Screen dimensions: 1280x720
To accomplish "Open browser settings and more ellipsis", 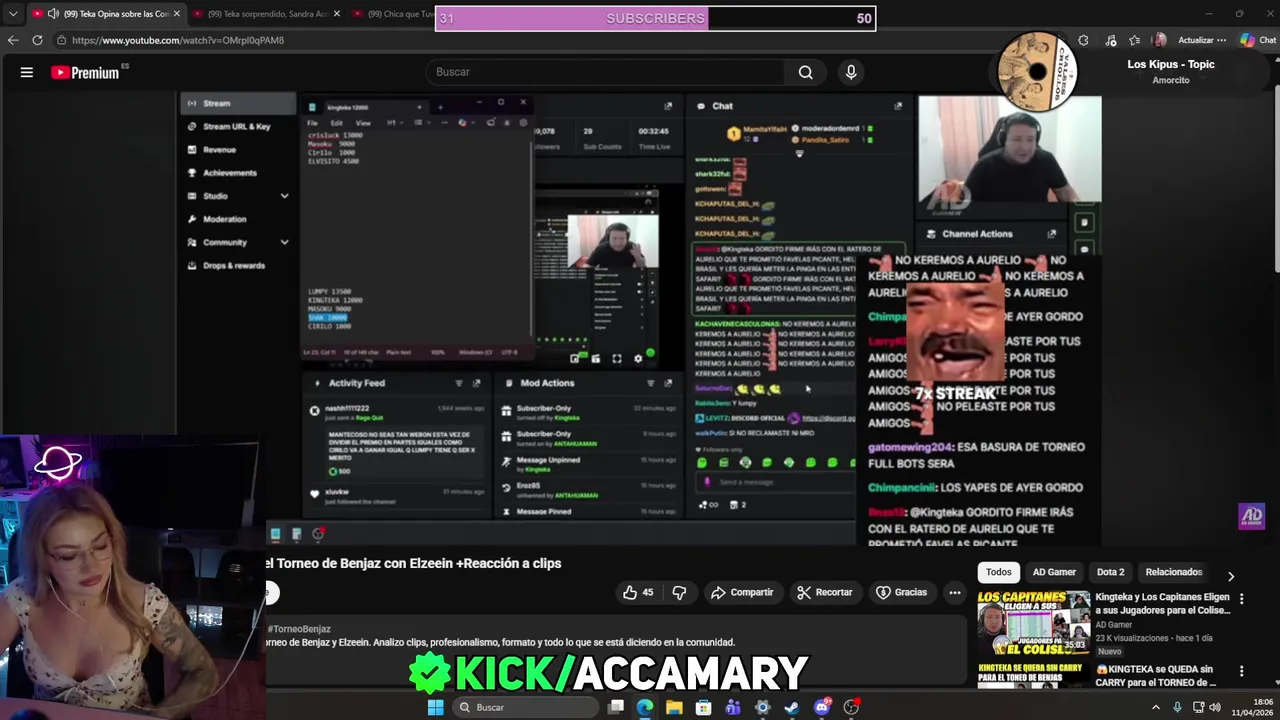I will click(1221, 40).
